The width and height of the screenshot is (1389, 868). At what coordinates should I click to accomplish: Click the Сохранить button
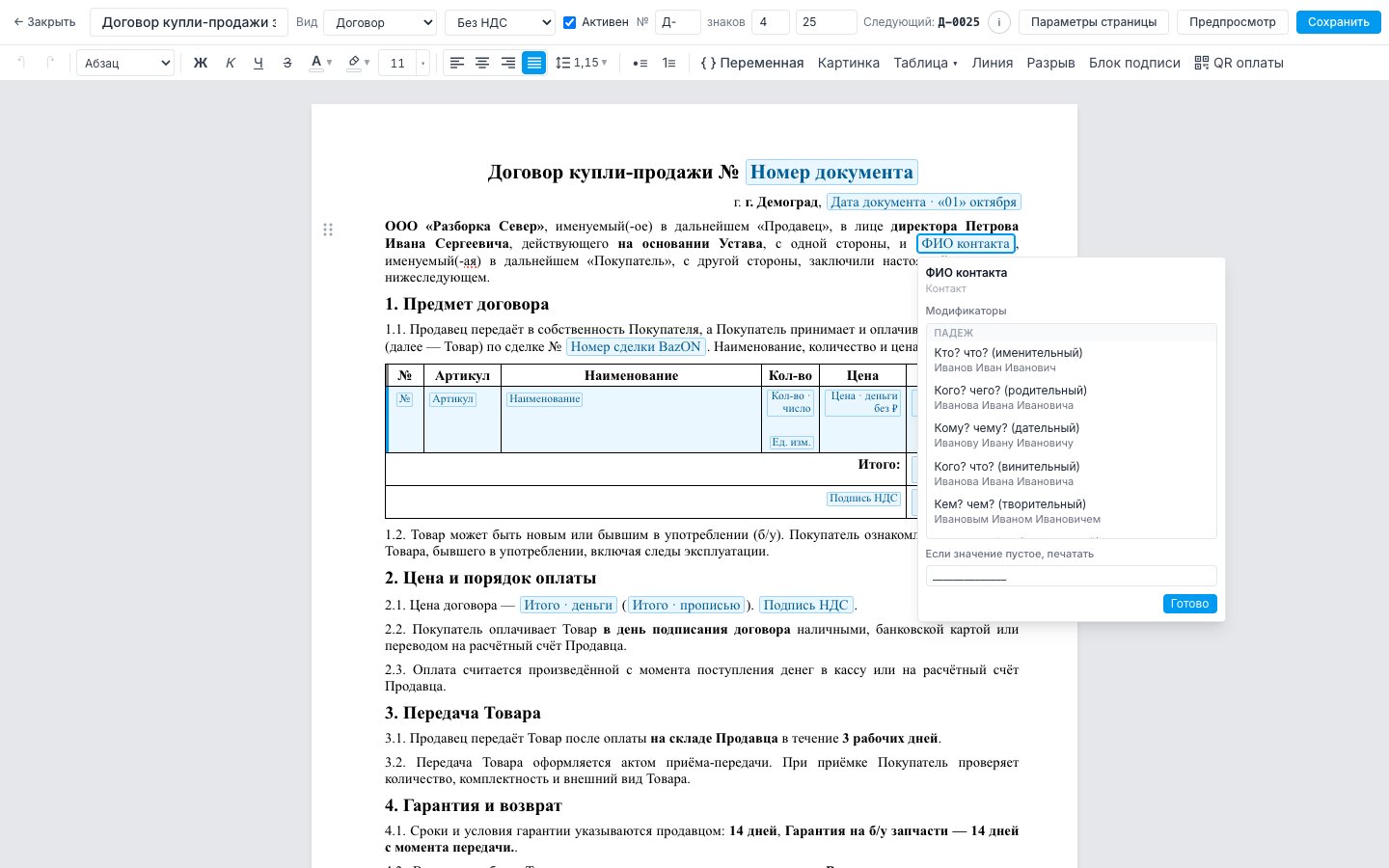coord(1338,22)
